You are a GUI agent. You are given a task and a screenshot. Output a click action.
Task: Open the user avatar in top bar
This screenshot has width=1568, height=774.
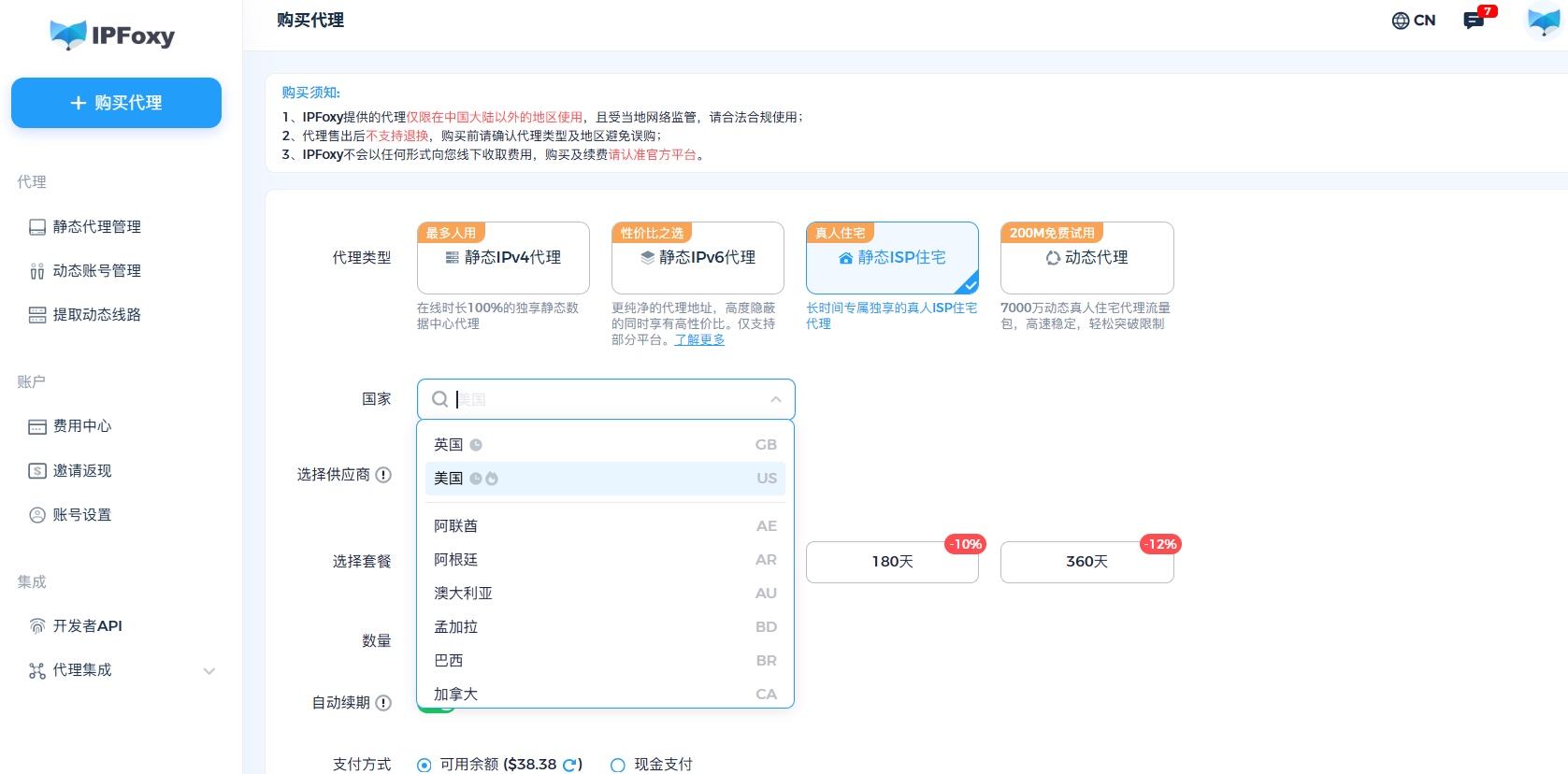[x=1543, y=21]
